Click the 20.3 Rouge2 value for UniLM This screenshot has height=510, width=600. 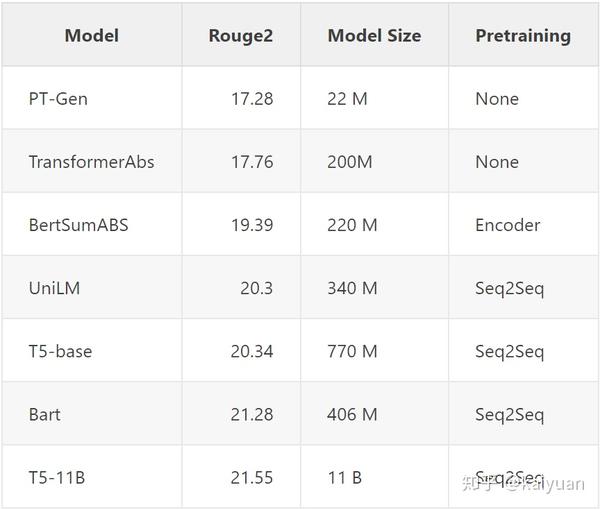tap(256, 288)
